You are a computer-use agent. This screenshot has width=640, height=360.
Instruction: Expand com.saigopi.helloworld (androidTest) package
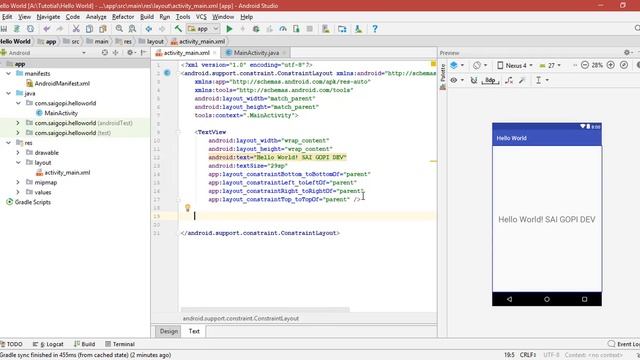18,123
